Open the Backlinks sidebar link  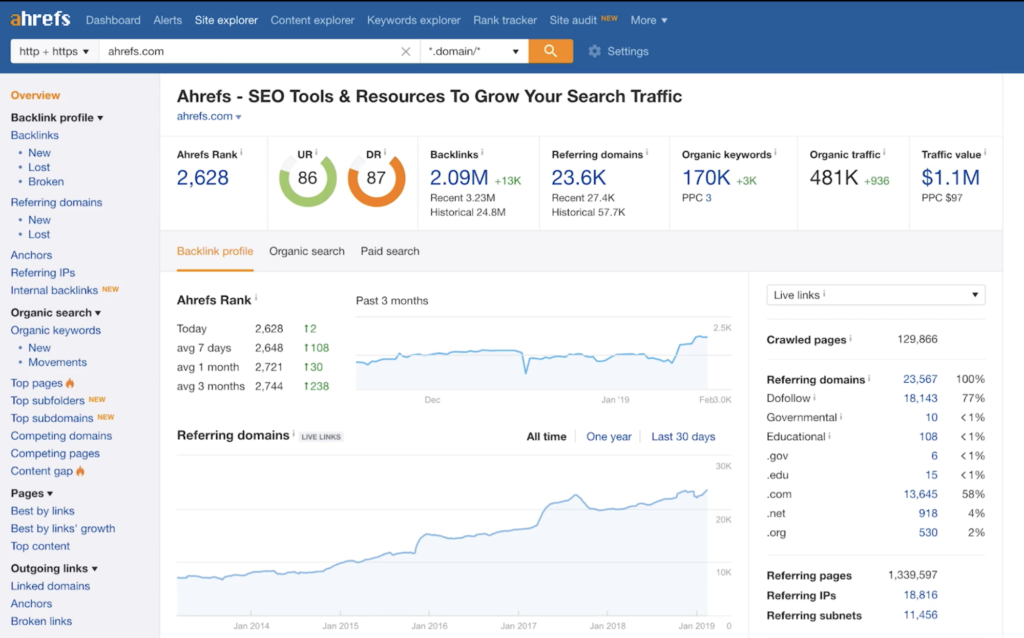point(35,135)
